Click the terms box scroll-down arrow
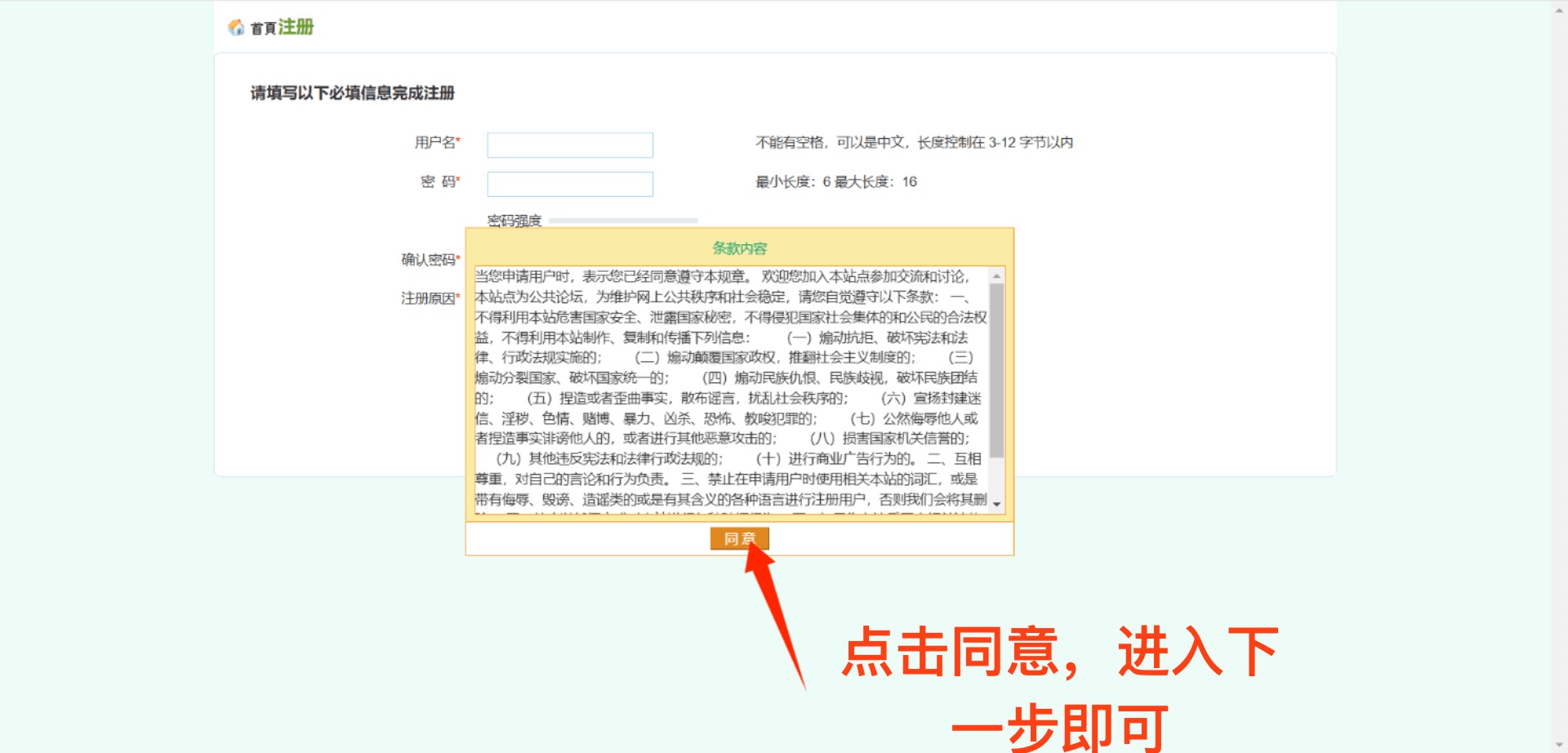The height and width of the screenshot is (753, 1568). tap(996, 505)
